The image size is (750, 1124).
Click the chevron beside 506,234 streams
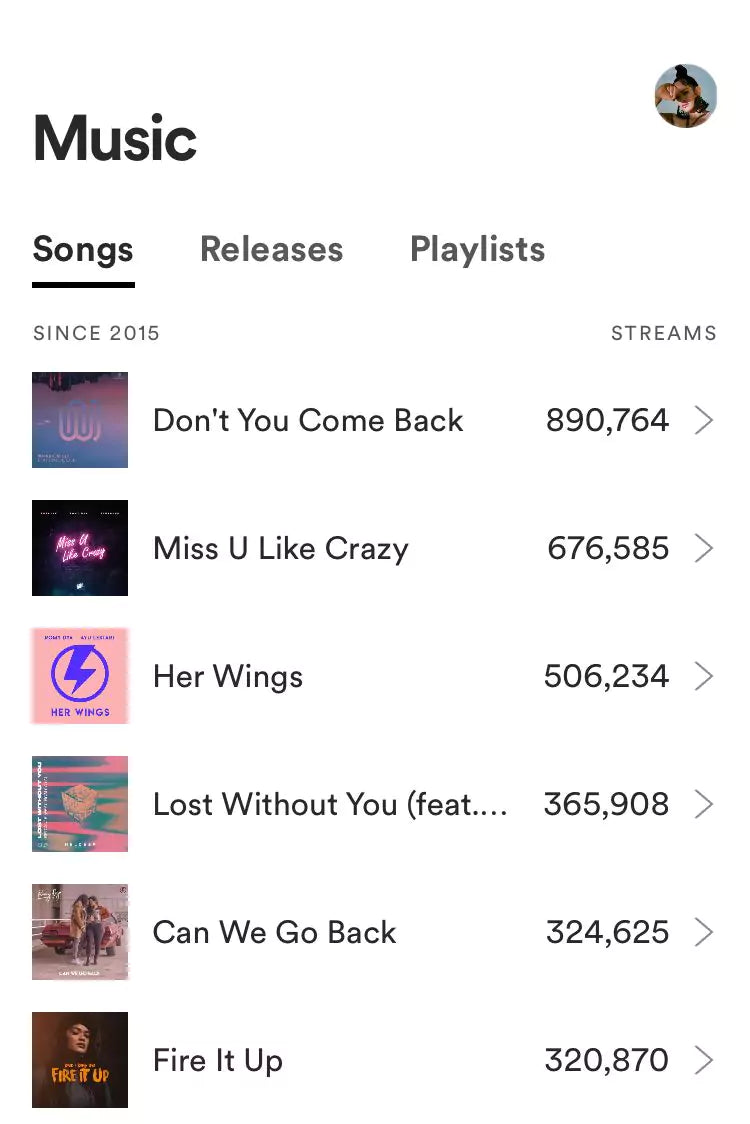point(704,677)
